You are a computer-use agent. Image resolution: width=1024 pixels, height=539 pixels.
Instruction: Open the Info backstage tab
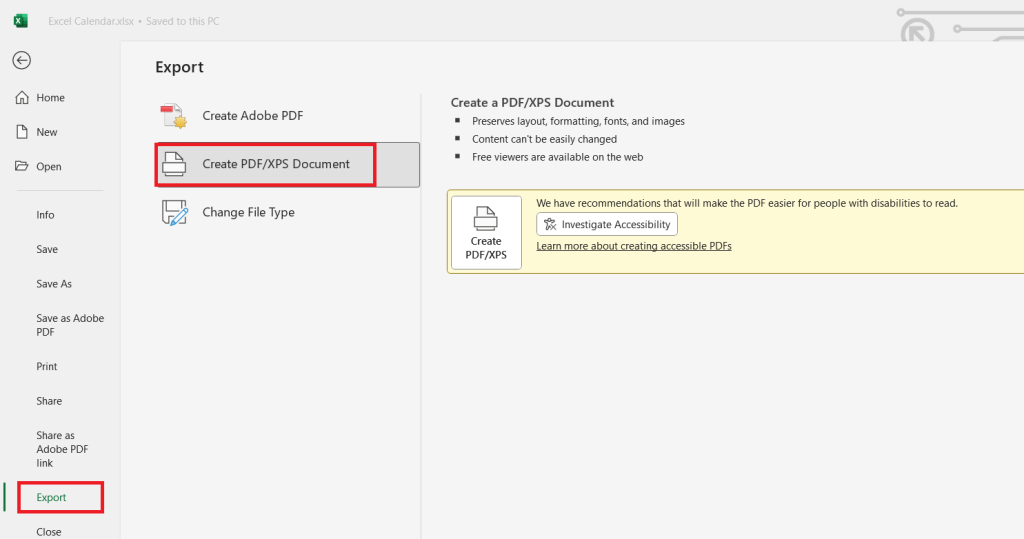46,215
